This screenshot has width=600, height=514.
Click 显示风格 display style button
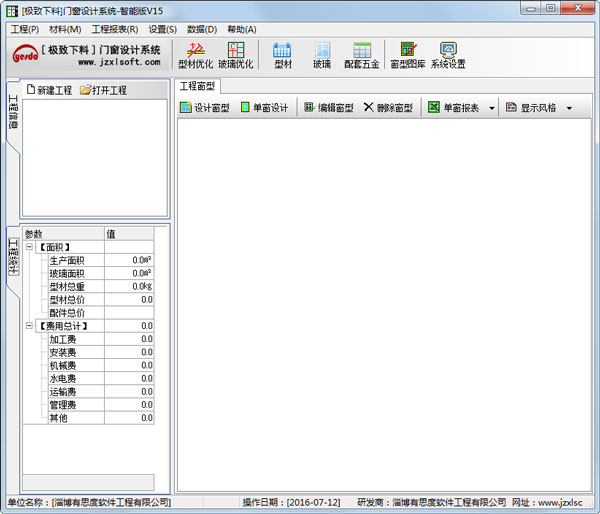pyautogui.click(x=531, y=108)
